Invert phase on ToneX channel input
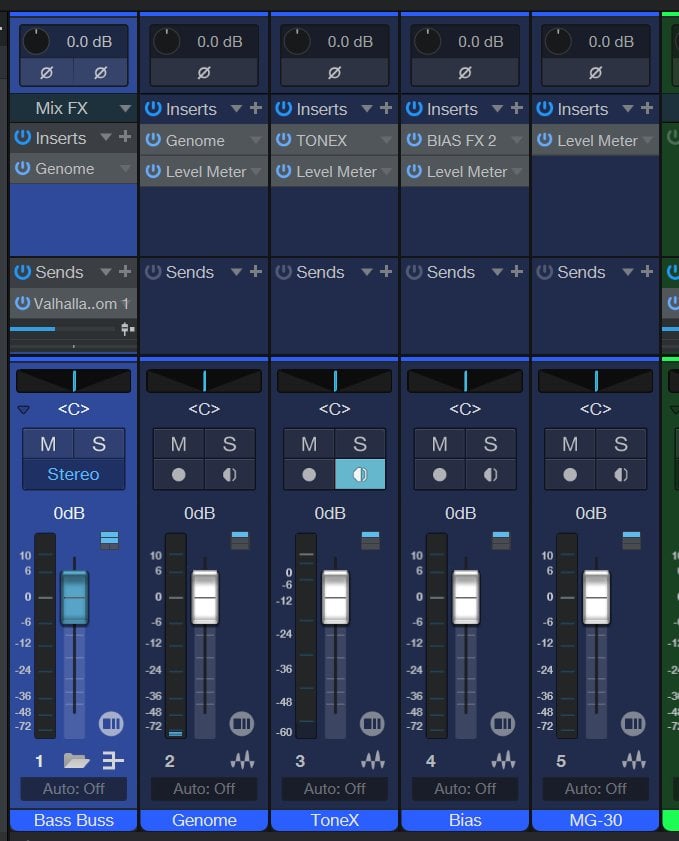The height and width of the screenshot is (841, 679). tap(334, 72)
